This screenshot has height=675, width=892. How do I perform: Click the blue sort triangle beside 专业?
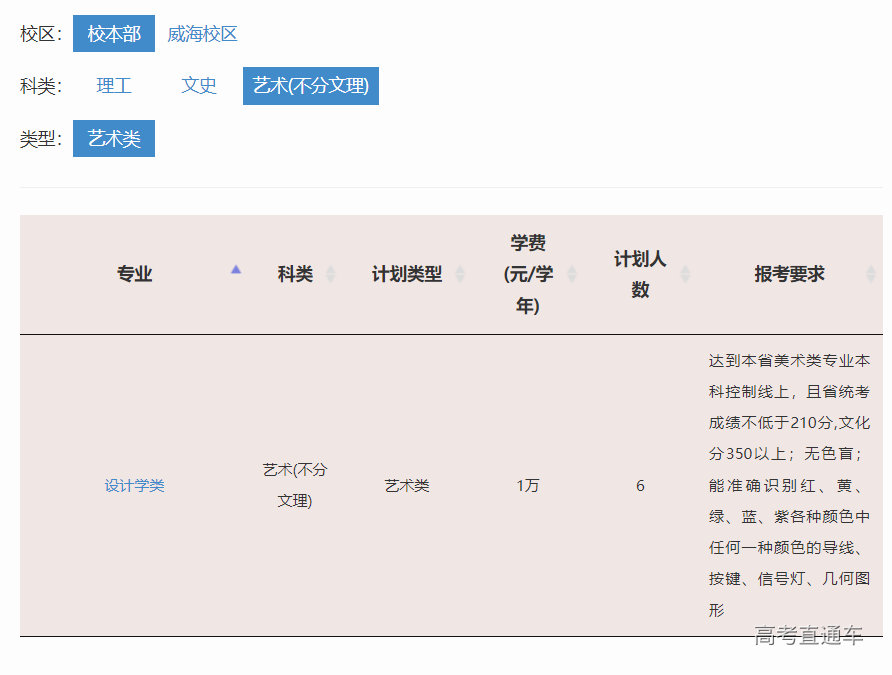click(x=236, y=270)
